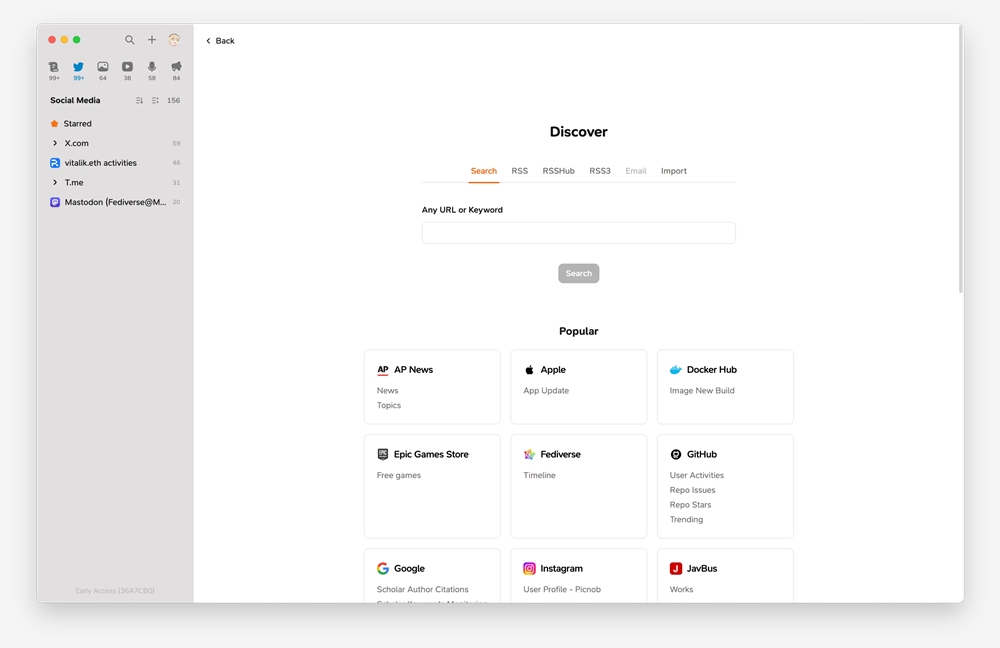1000x648 pixels.
Task: Click the Fediverse star logo
Action: pos(529,454)
